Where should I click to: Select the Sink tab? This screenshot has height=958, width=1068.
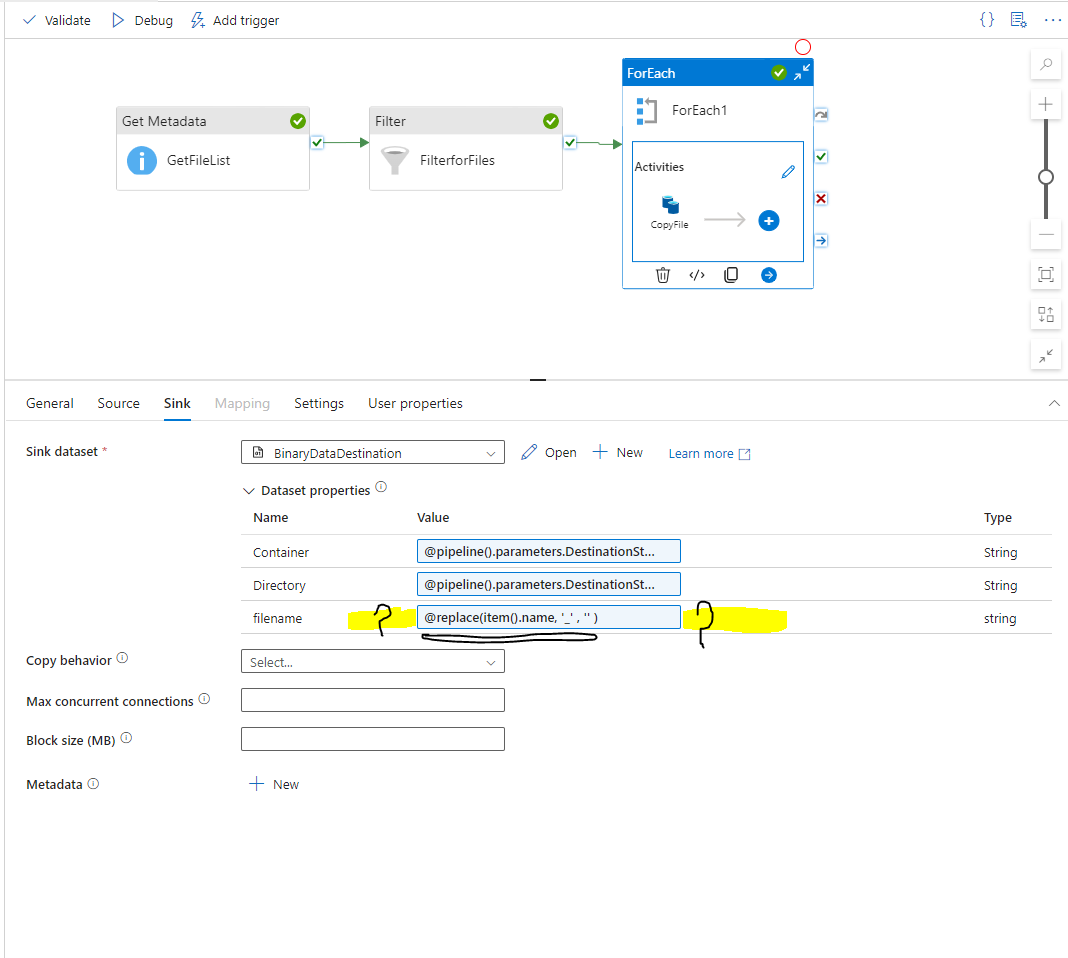177,403
